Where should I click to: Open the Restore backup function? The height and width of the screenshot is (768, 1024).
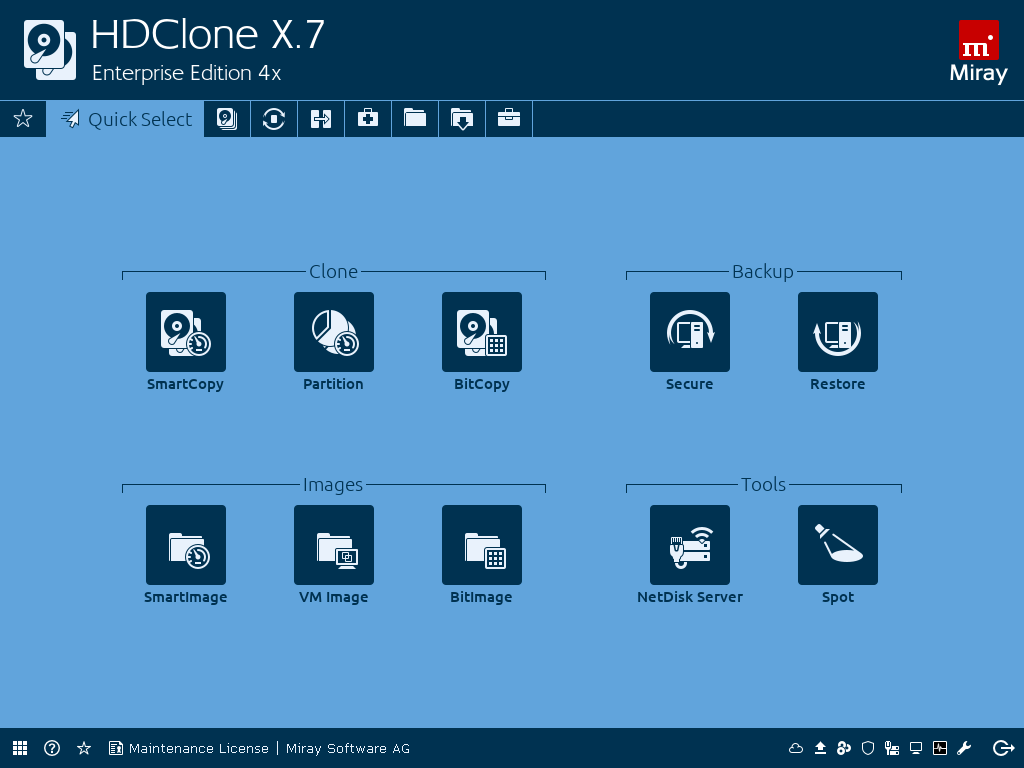click(837, 332)
